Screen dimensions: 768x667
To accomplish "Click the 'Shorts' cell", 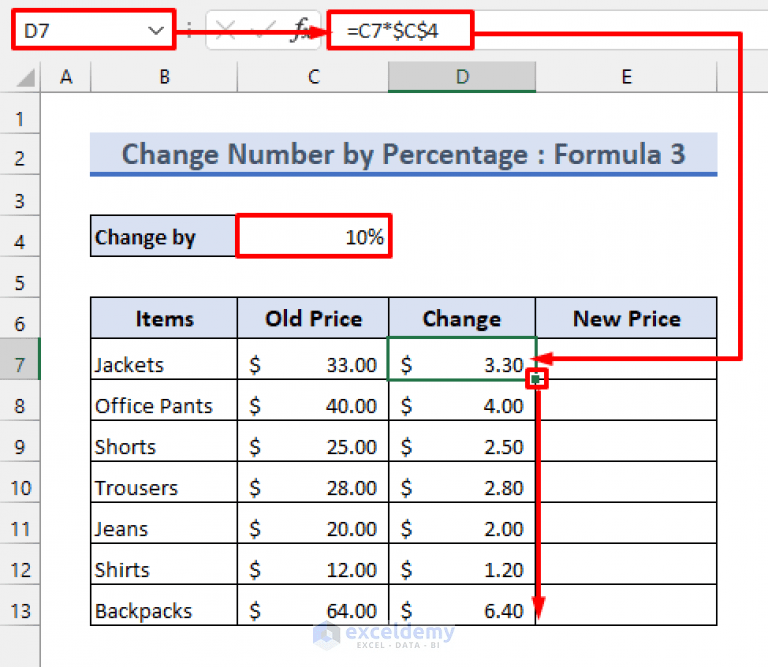I will point(164,441).
